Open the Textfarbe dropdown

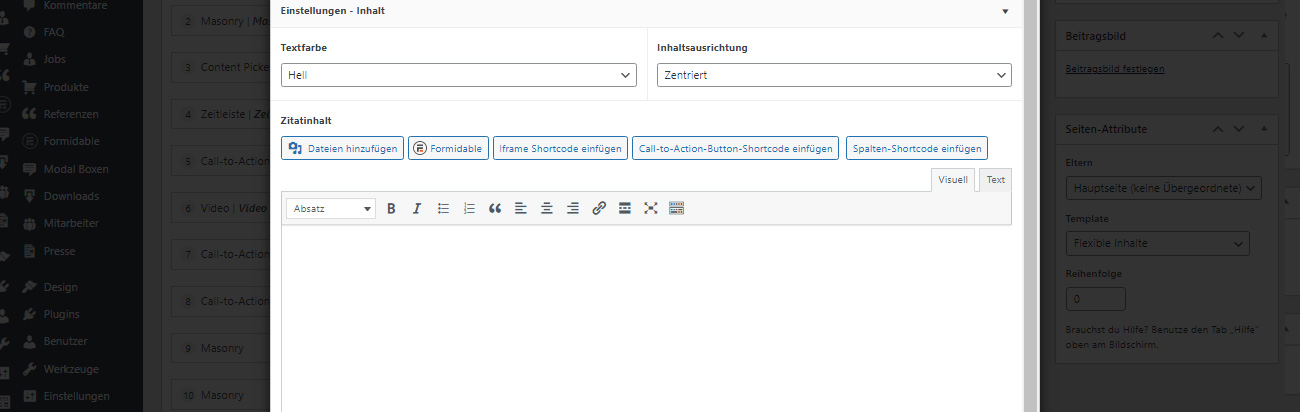pyautogui.click(x=459, y=75)
